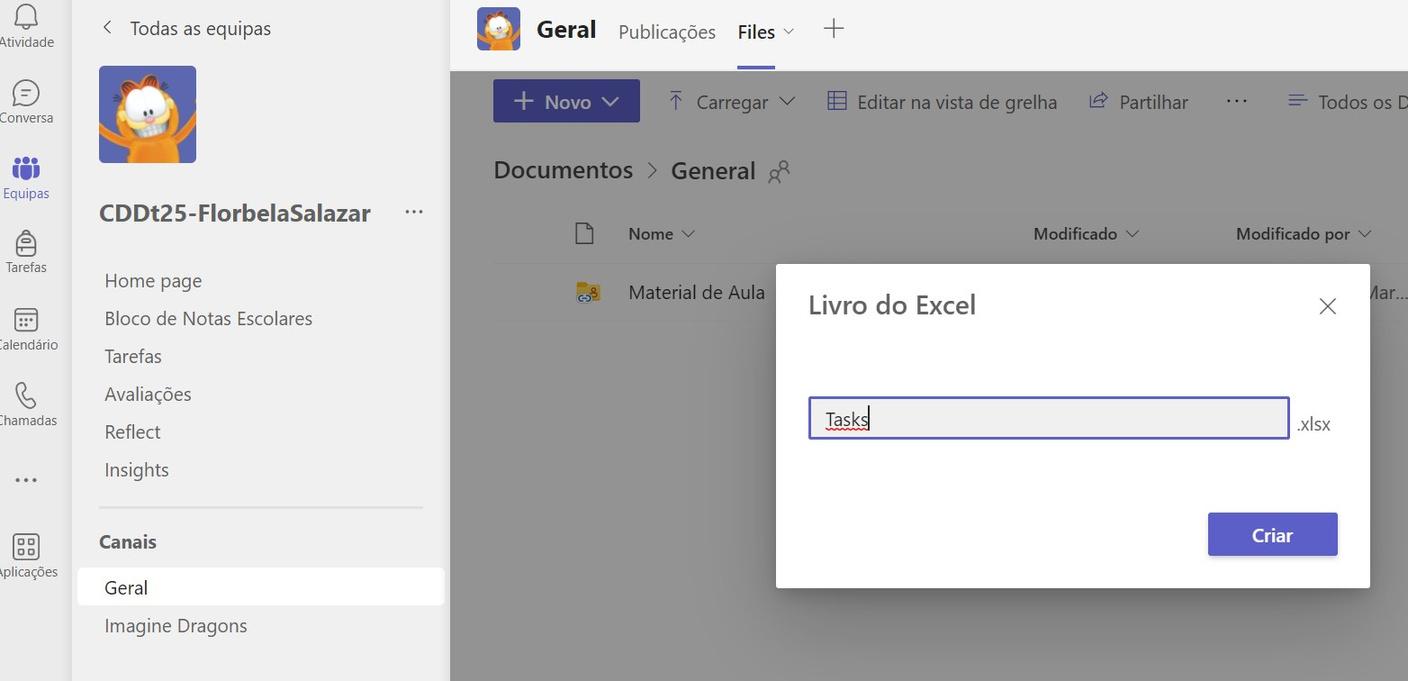The height and width of the screenshot is (681, 1408).
Task: Close the Livro do Excel dialog
Action: tap(1327, 306)
